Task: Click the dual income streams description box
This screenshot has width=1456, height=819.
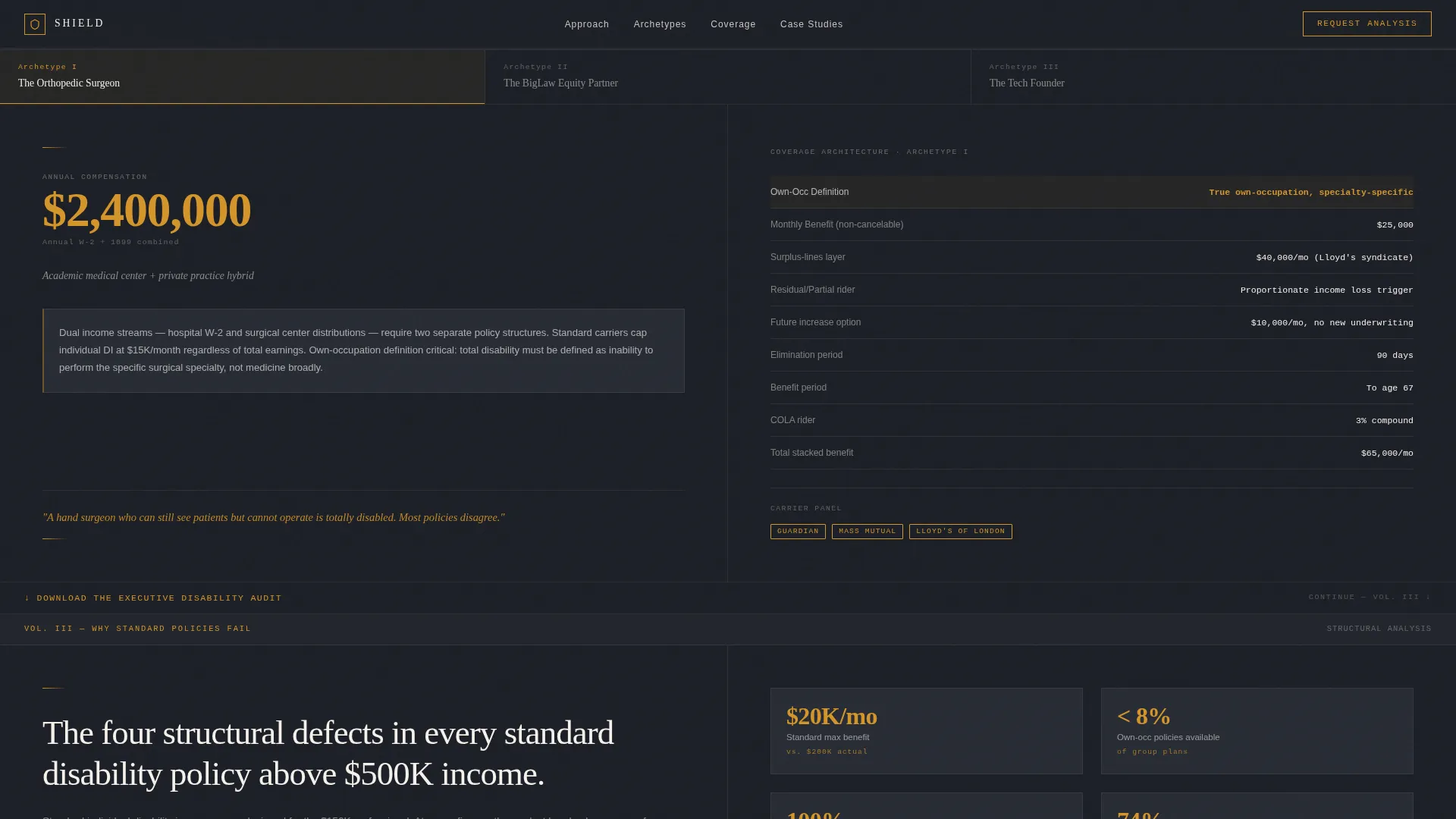Action: coord(363,350)
